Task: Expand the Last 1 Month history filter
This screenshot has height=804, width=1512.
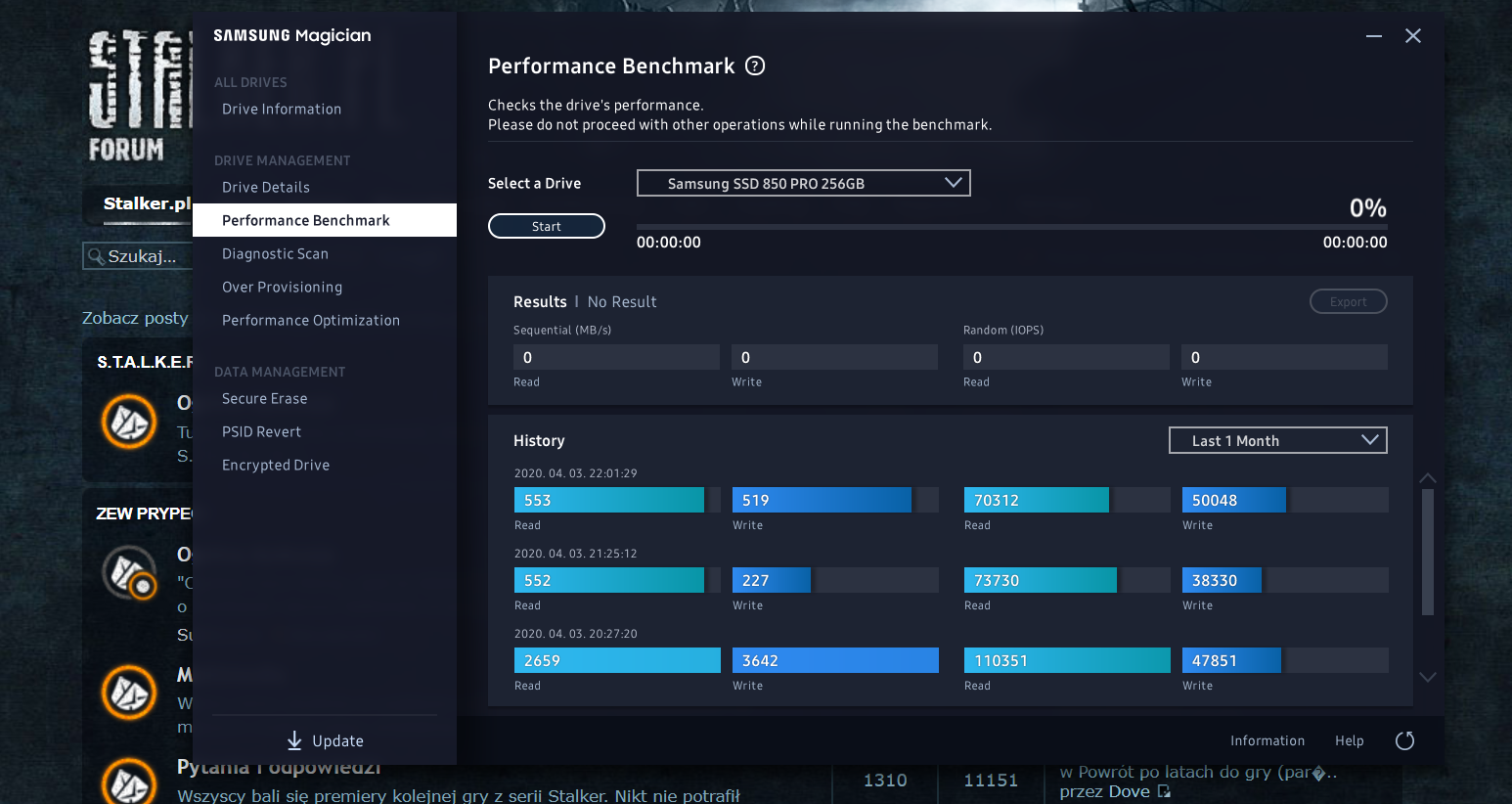Action: [x=1277, y=440]
